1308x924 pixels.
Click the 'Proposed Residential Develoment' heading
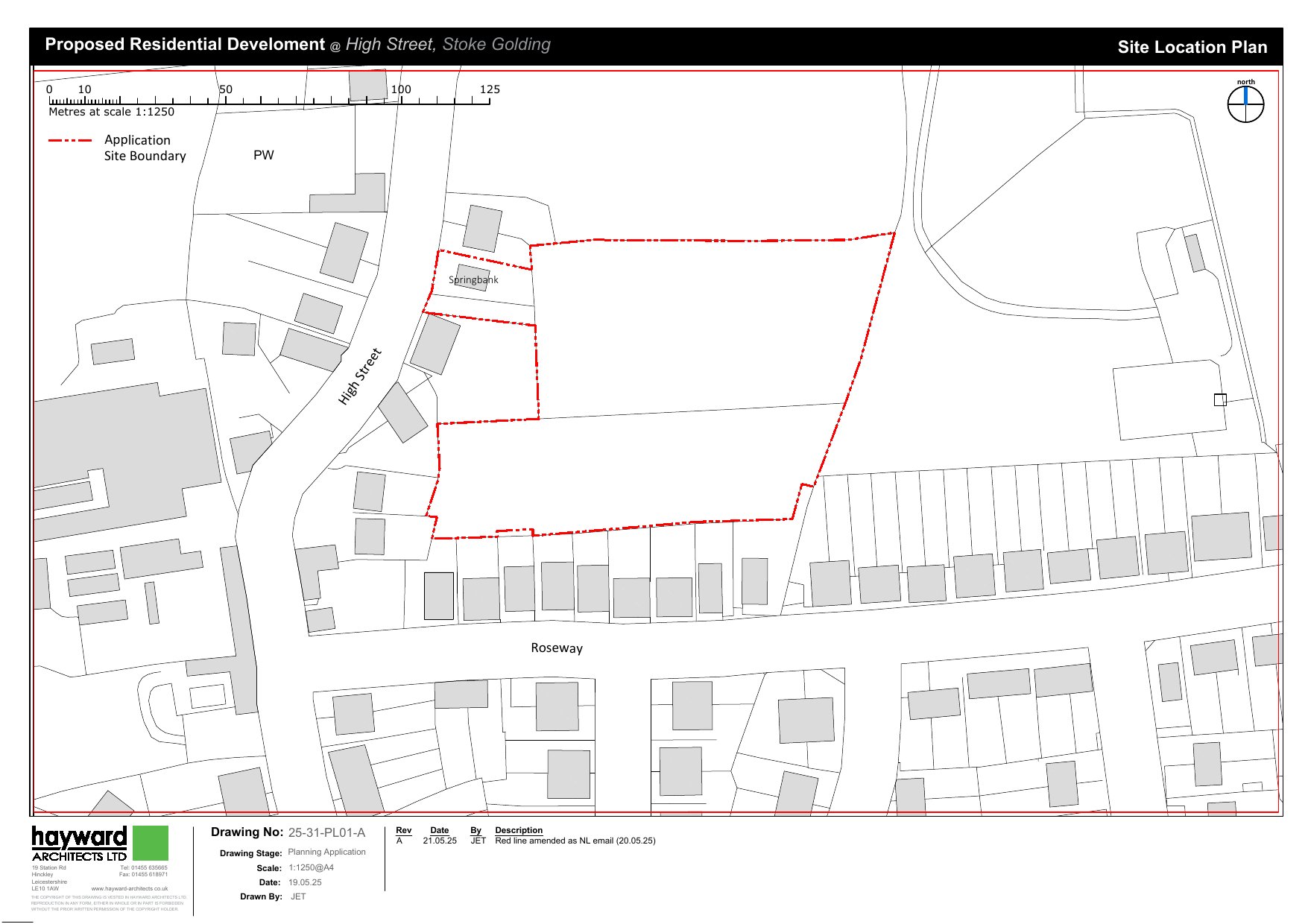(x=185, y=45)
